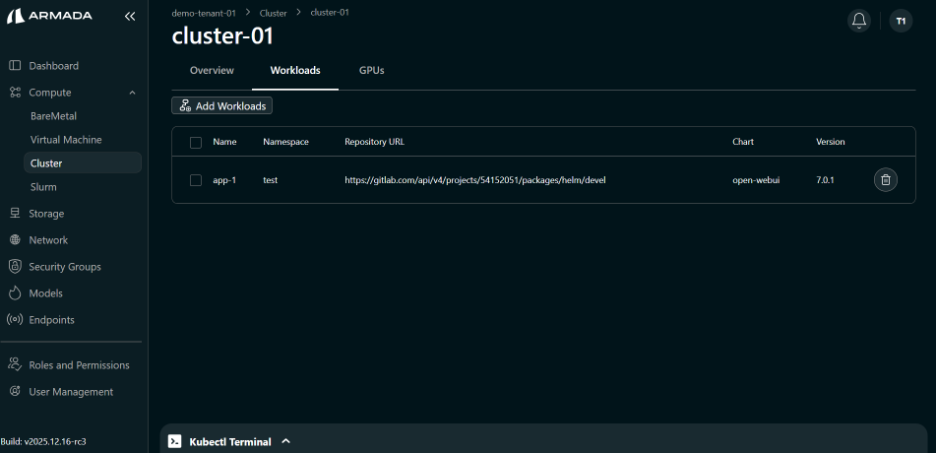936x453 pixels.
Task: Click the Add Workloads button
Action: (222, 106)
